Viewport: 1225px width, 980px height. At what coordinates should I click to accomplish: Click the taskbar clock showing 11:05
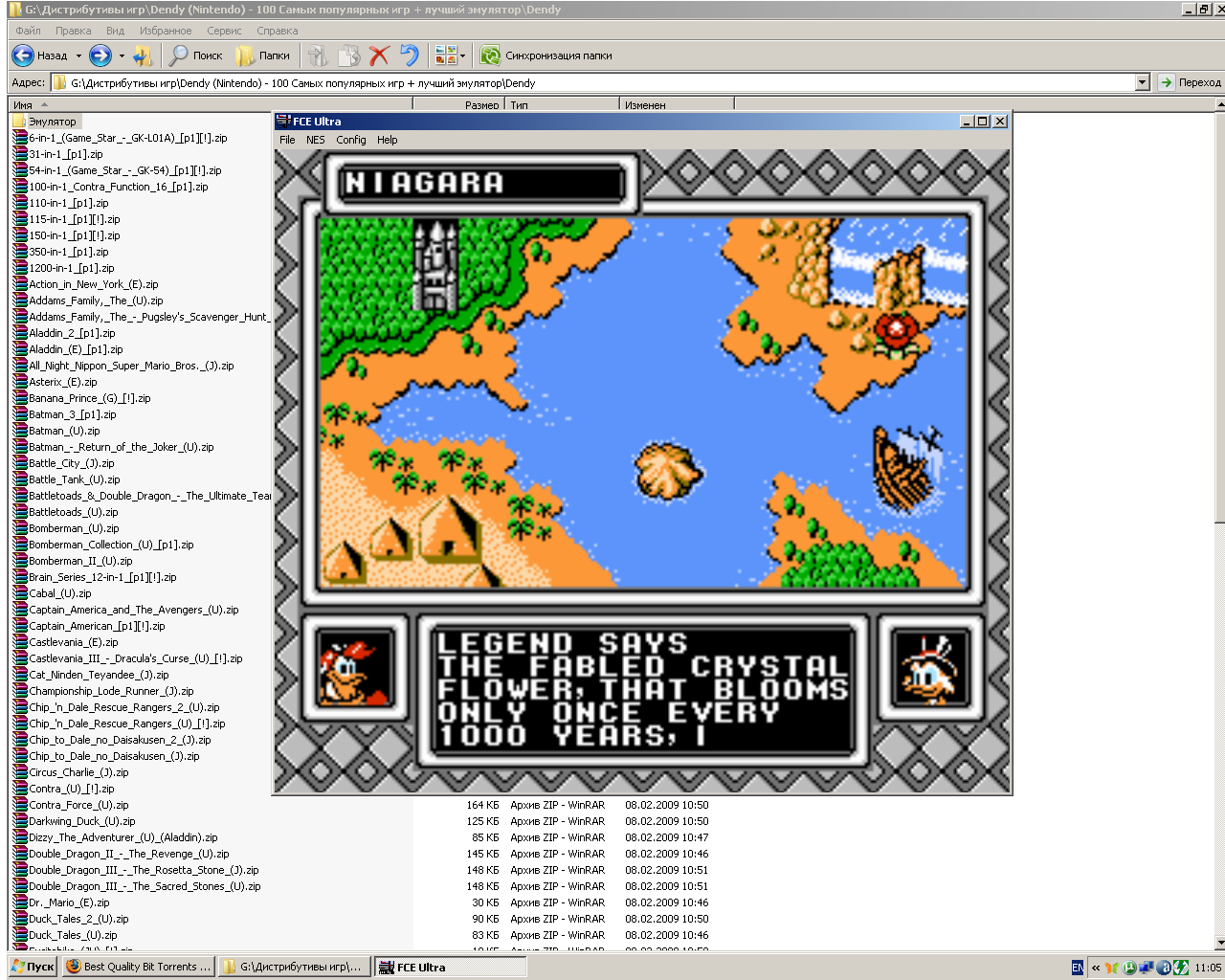[1208, 968]
